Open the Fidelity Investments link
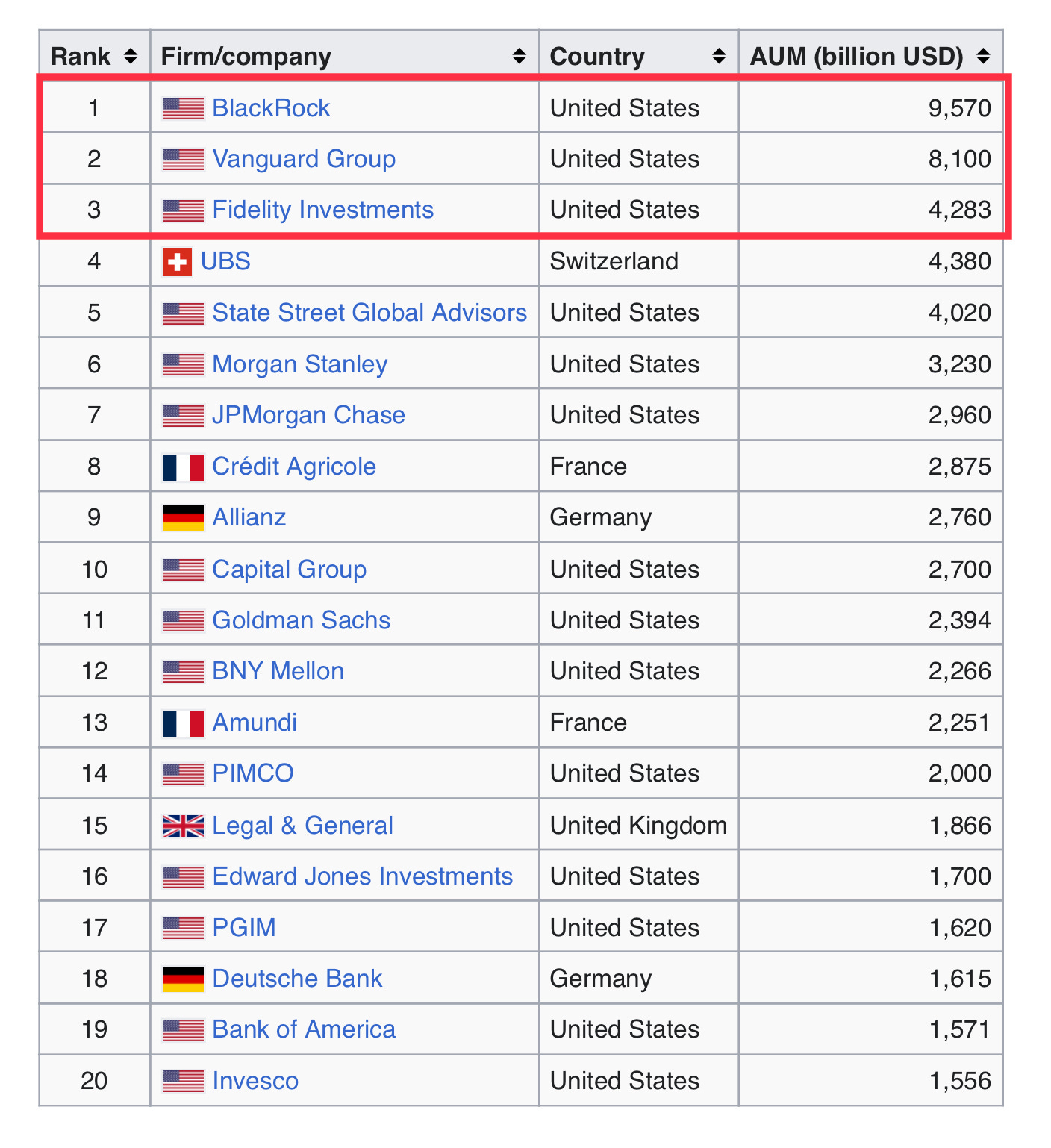The width and height of the screenshot is (1051, 1148). pos(322,210)
